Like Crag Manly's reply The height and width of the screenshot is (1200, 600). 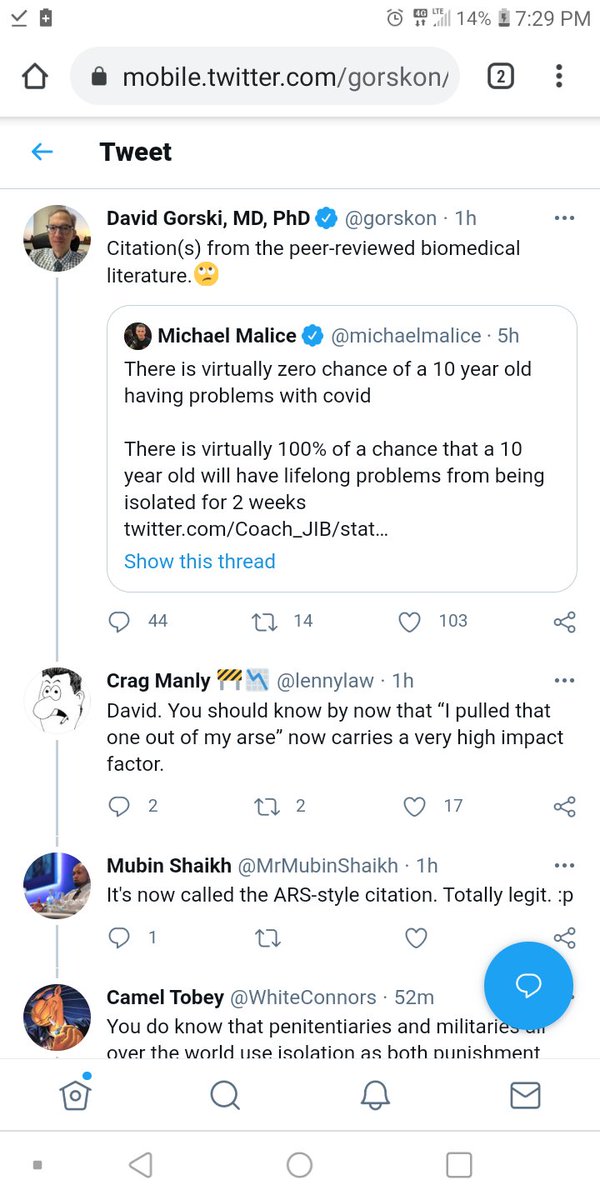point(415,806)
